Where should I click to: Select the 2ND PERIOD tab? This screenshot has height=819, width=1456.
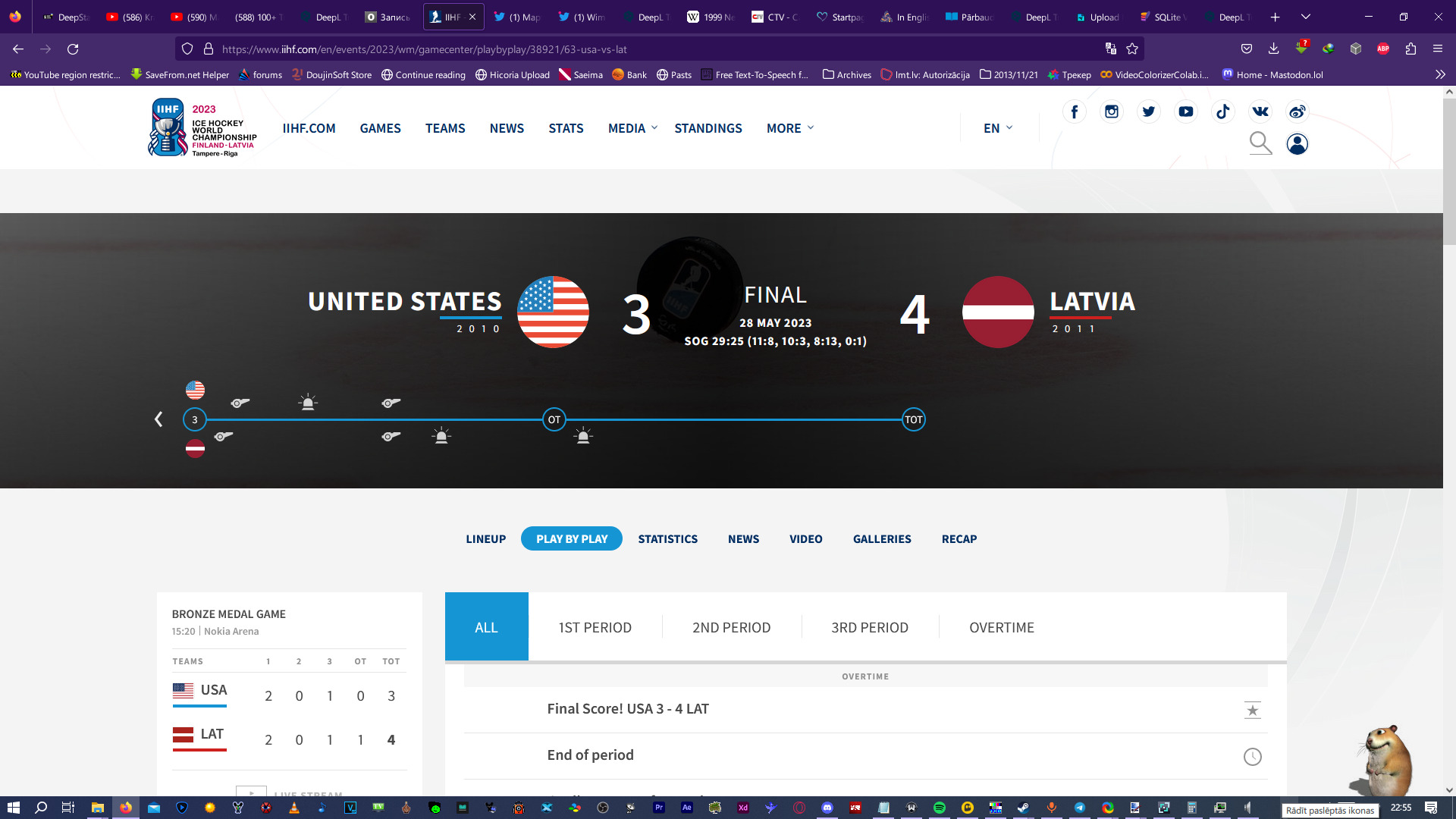pyautogui.click(x=731, y=627)
